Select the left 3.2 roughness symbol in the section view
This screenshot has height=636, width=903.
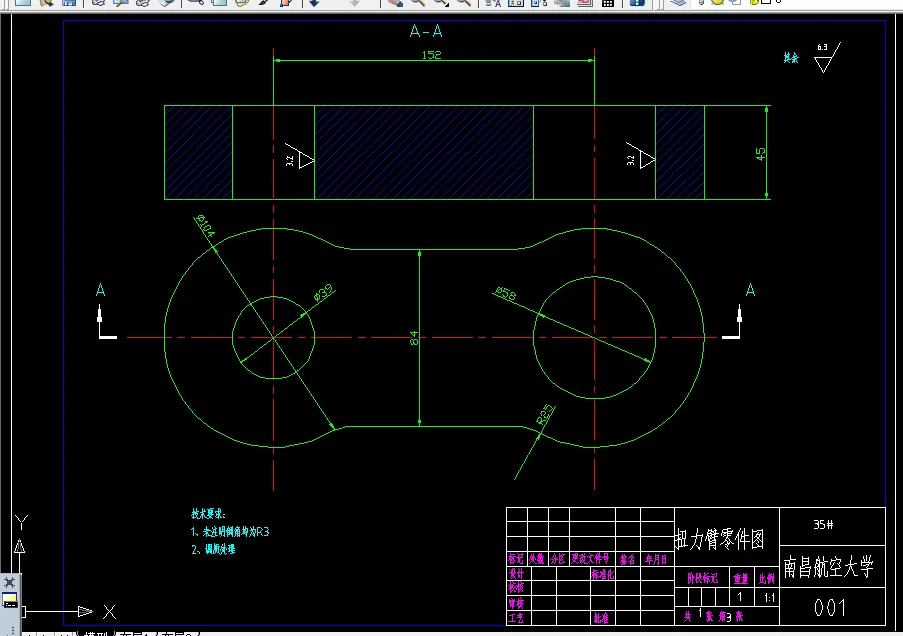pos(299,156)
